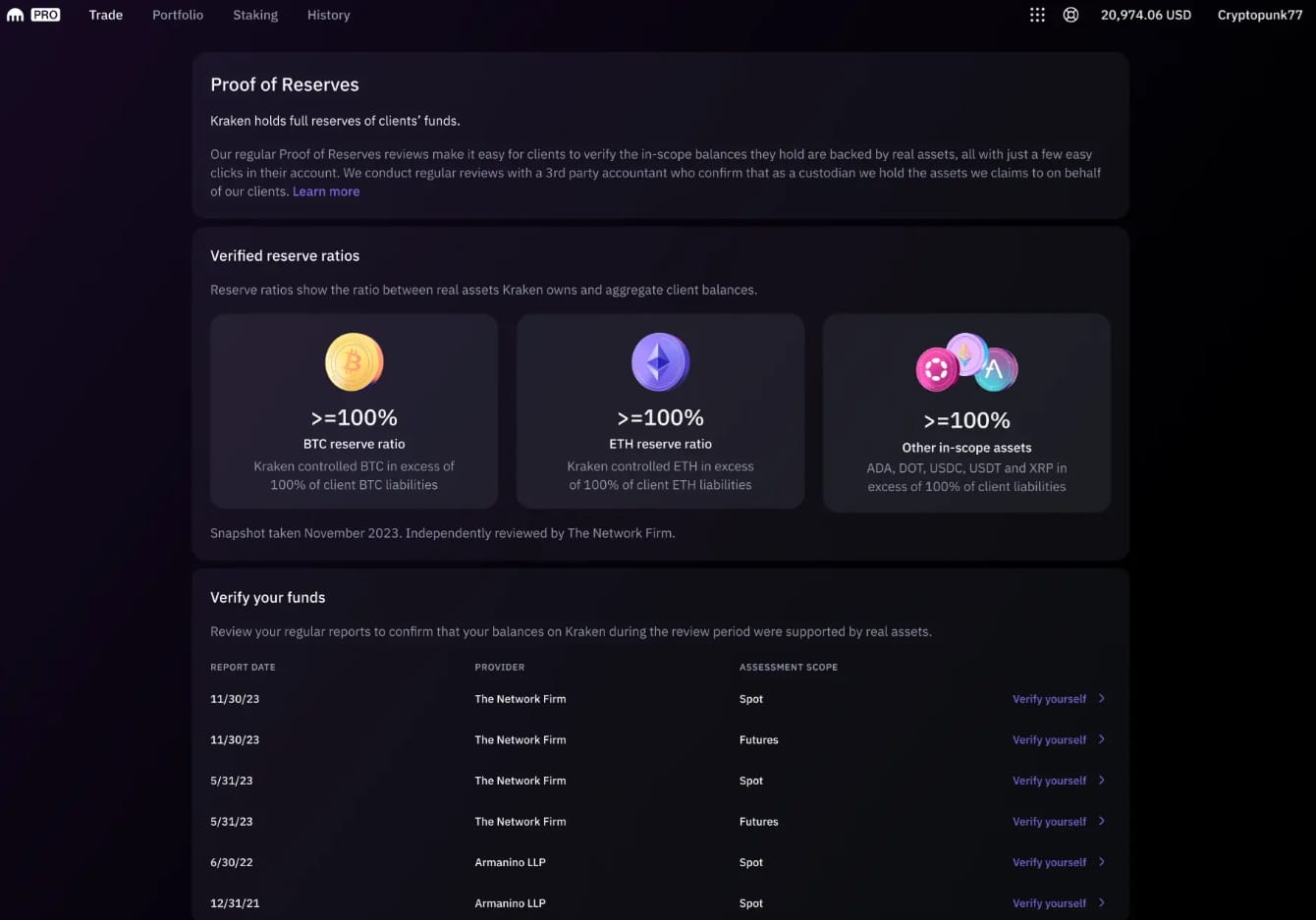Open the Cryptopunk77 account menu
Image resolution: width=1316 pixels, height=920 pixels.
1259,15
